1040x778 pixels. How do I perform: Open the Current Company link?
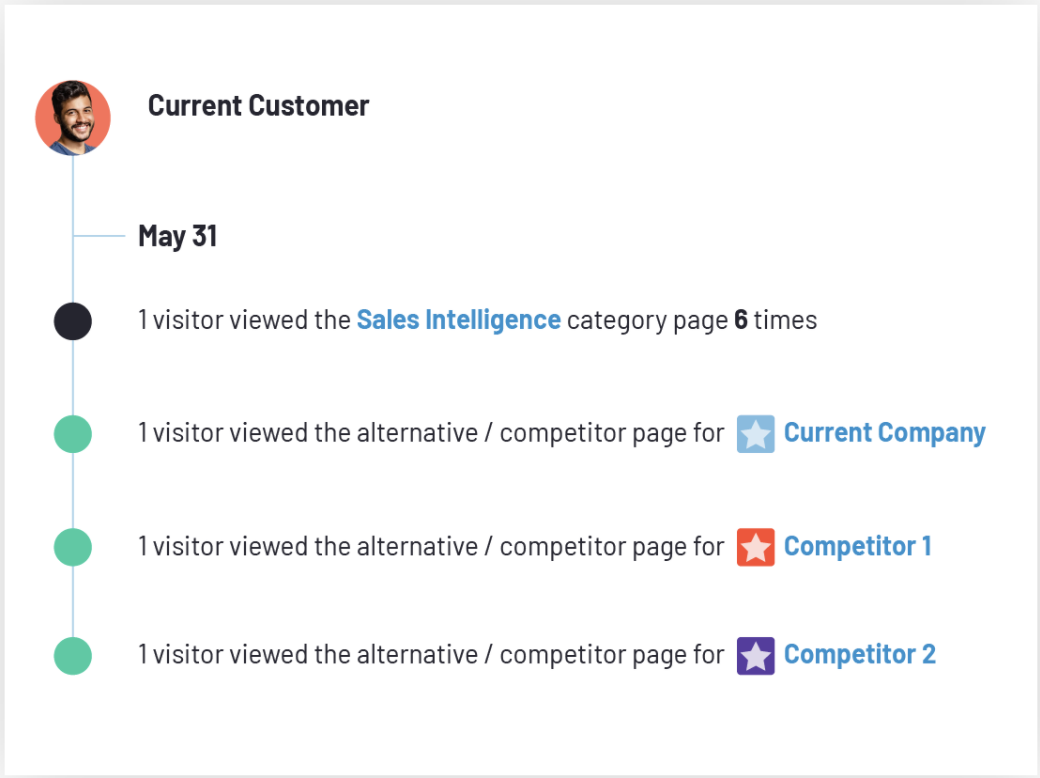tap(884, 433)
